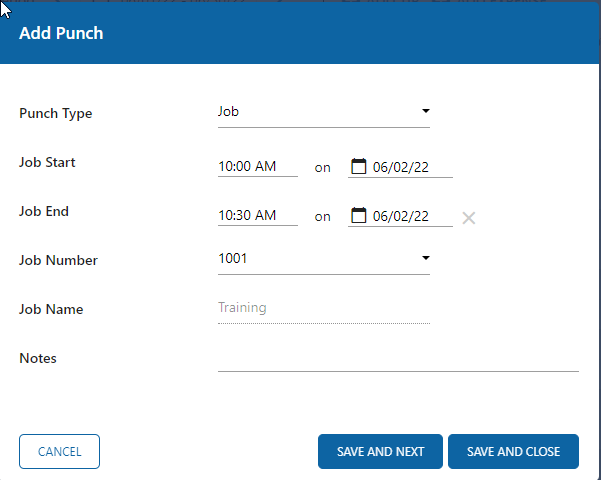The width and height of the screenshot is (601, 480).
Task: Click the Save and Close button
Action: [x=513, y=451]
